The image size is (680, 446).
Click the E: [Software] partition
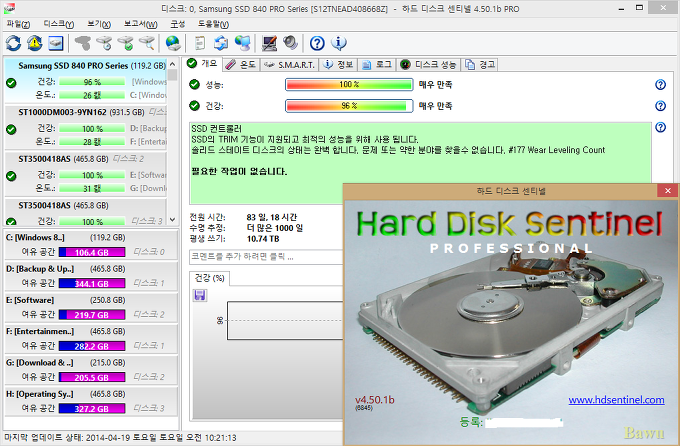pyautogui.click(x=91, y=308)
